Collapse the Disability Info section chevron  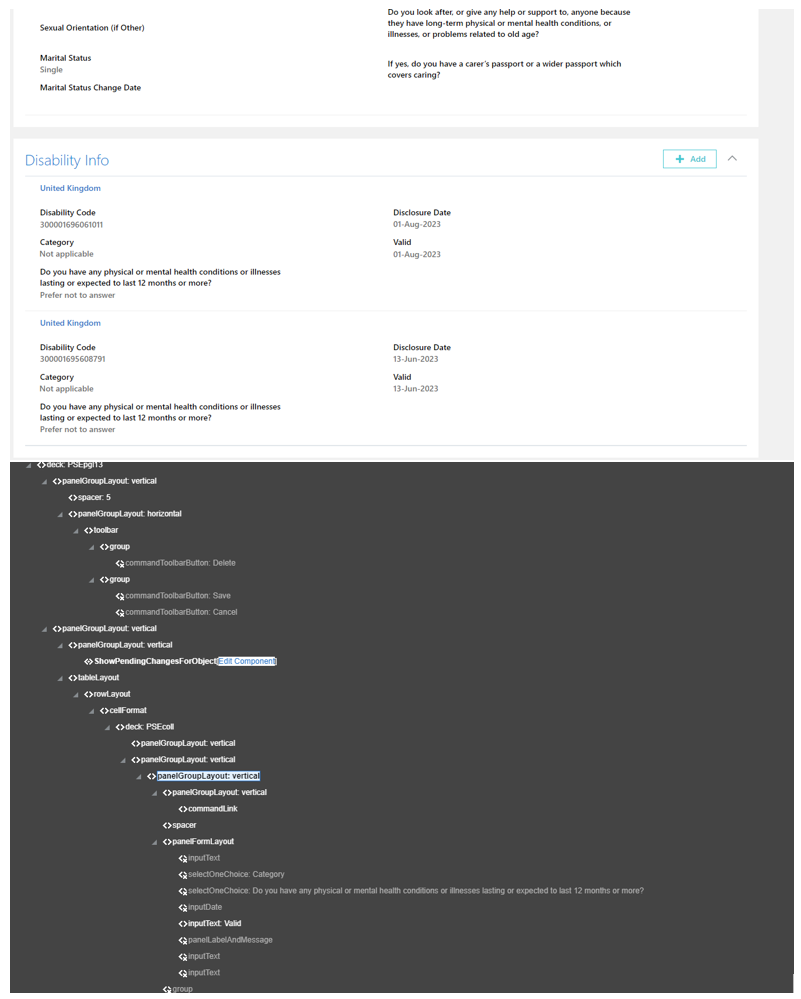click(x=732, y=159)
